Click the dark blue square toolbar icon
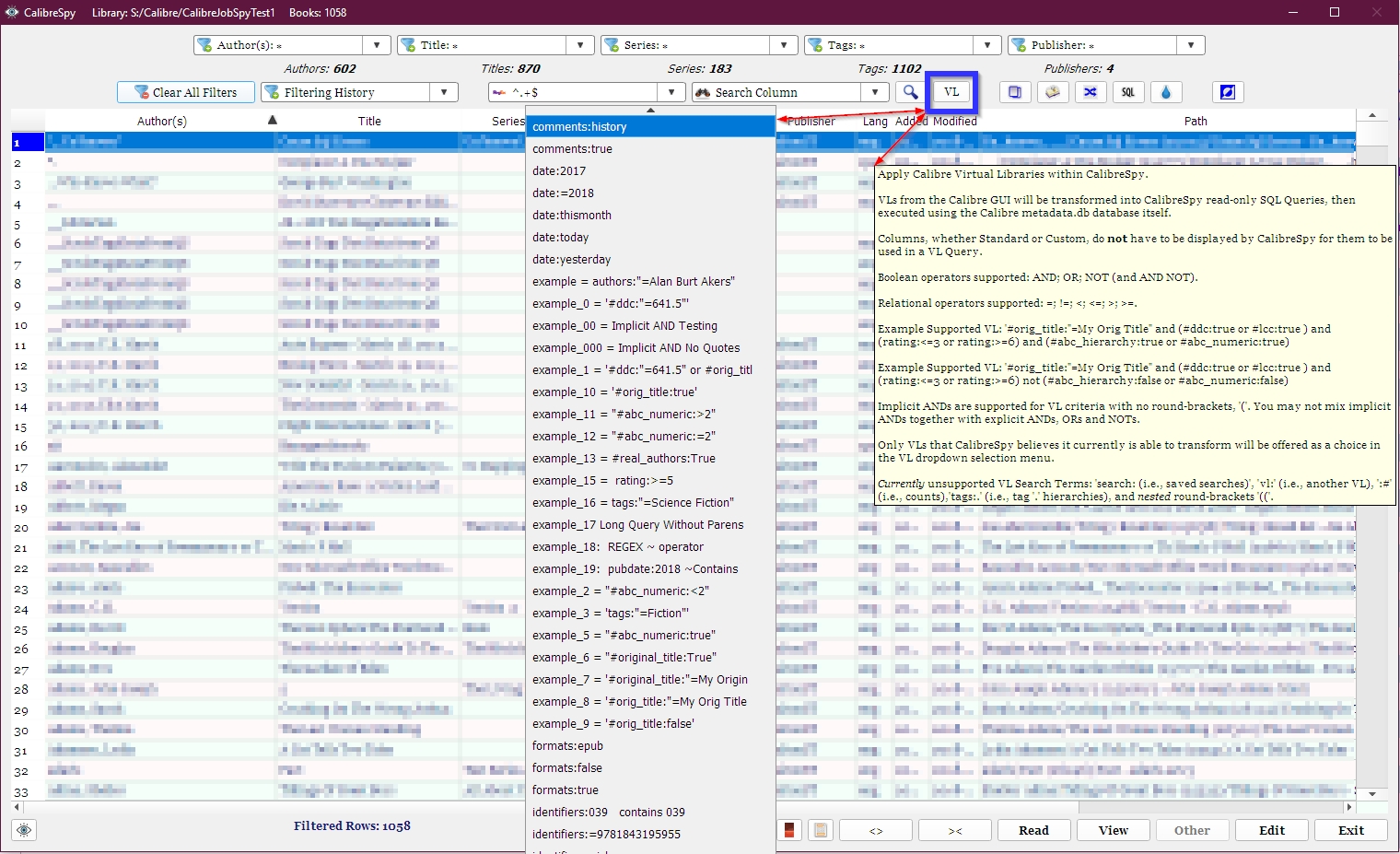This screenshot has width=1400, height=854. click(x=1228, y=92)
